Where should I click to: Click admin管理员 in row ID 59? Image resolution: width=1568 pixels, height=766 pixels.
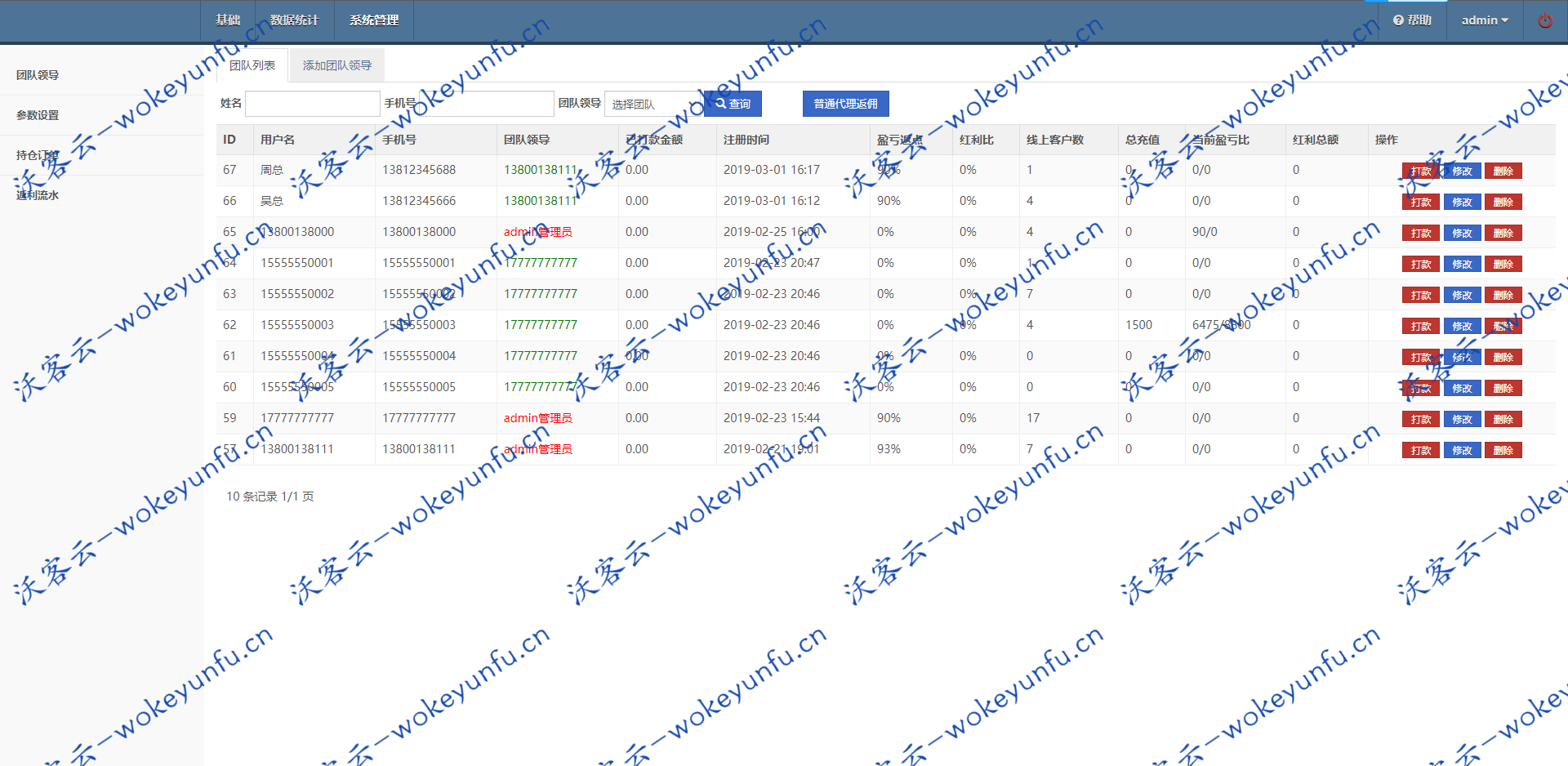pos(538,418)
